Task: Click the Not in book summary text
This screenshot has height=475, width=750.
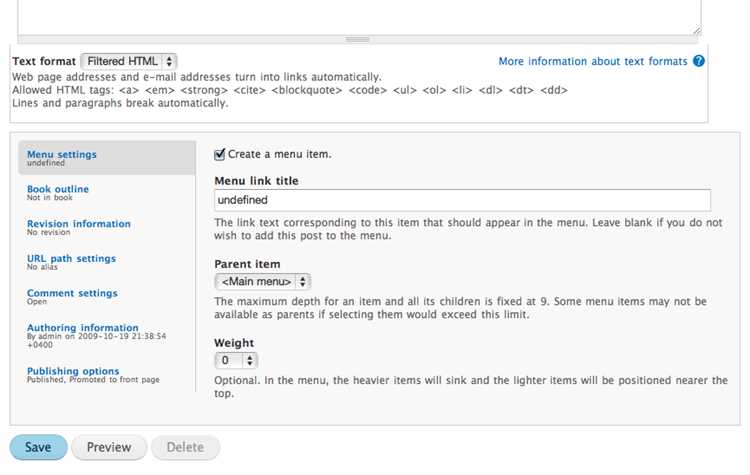Action: [50, 198]
